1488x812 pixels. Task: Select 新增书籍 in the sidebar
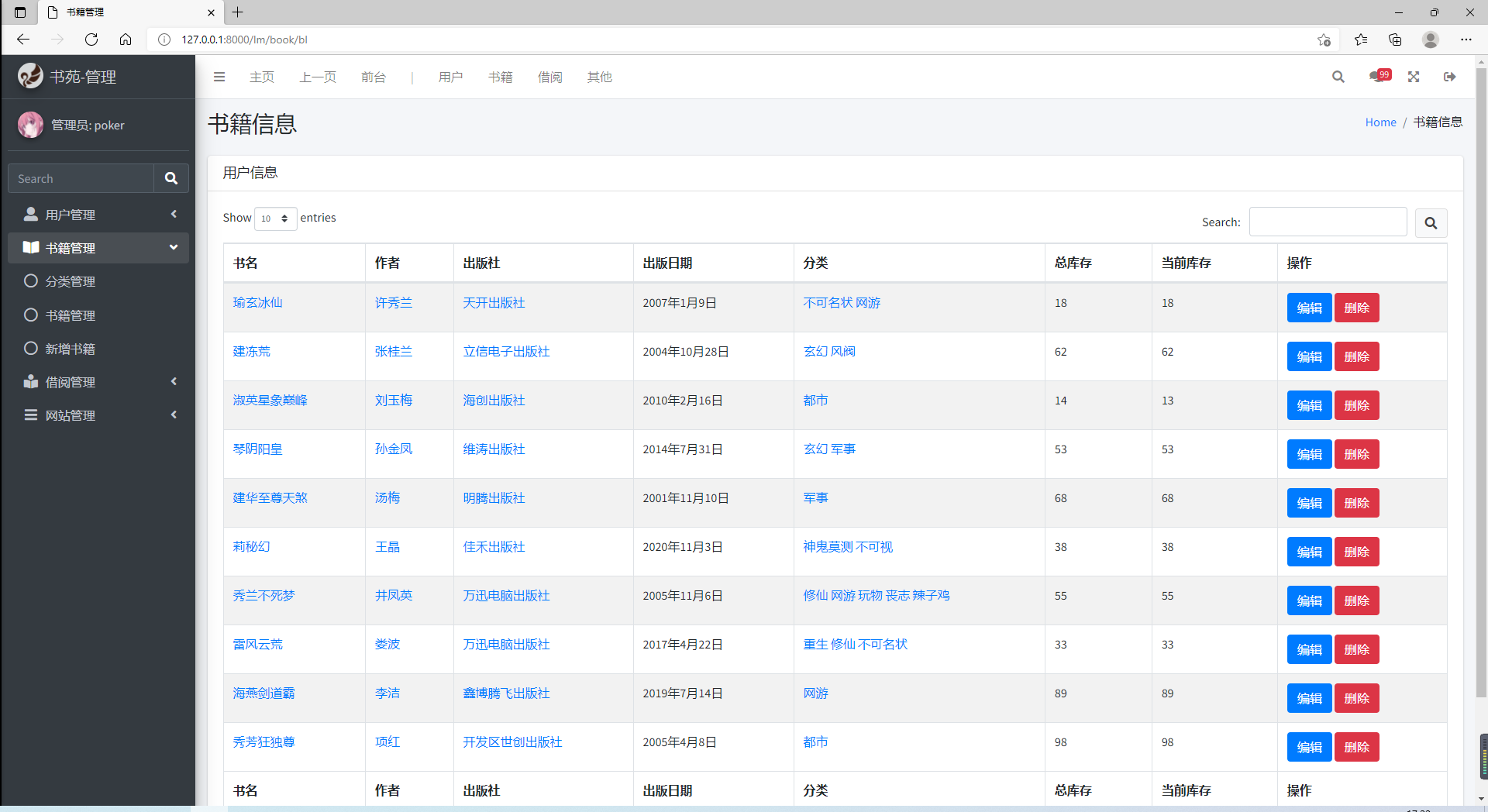[x=98, y=349]
